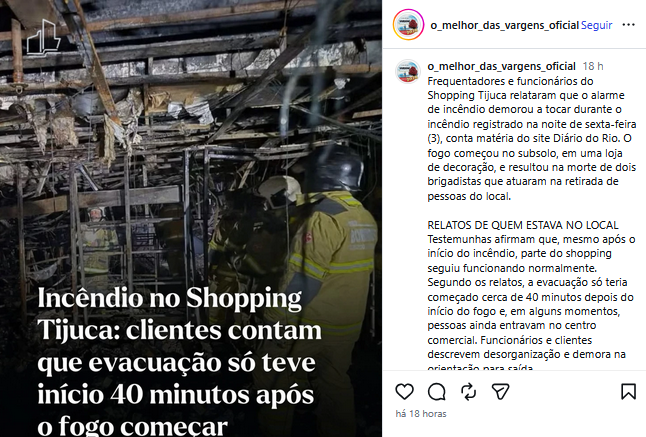Click the 18 h timestamp beside caption
Viewport: 646px width, 437px height.
[592, 66]
